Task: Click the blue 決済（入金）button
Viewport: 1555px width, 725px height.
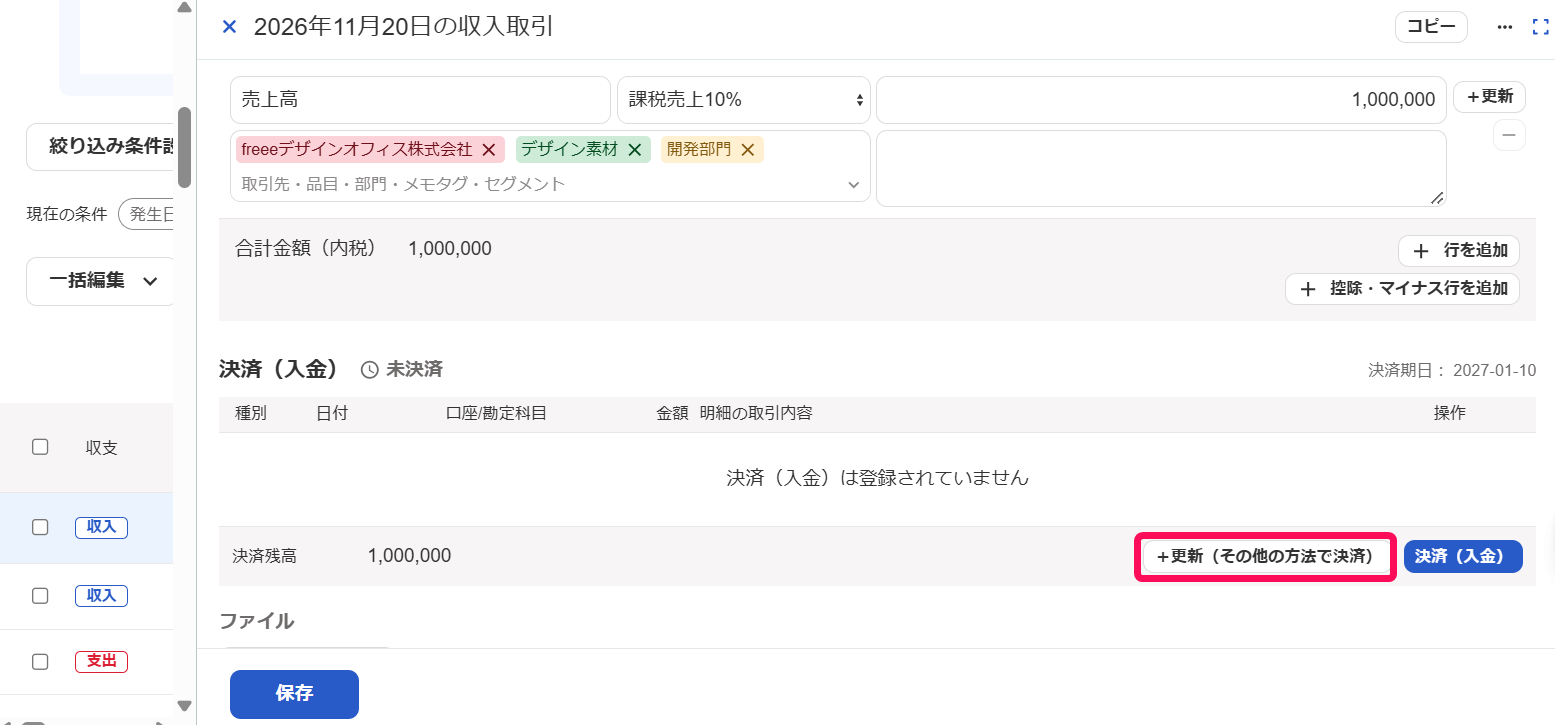Action: [1463, 557]
